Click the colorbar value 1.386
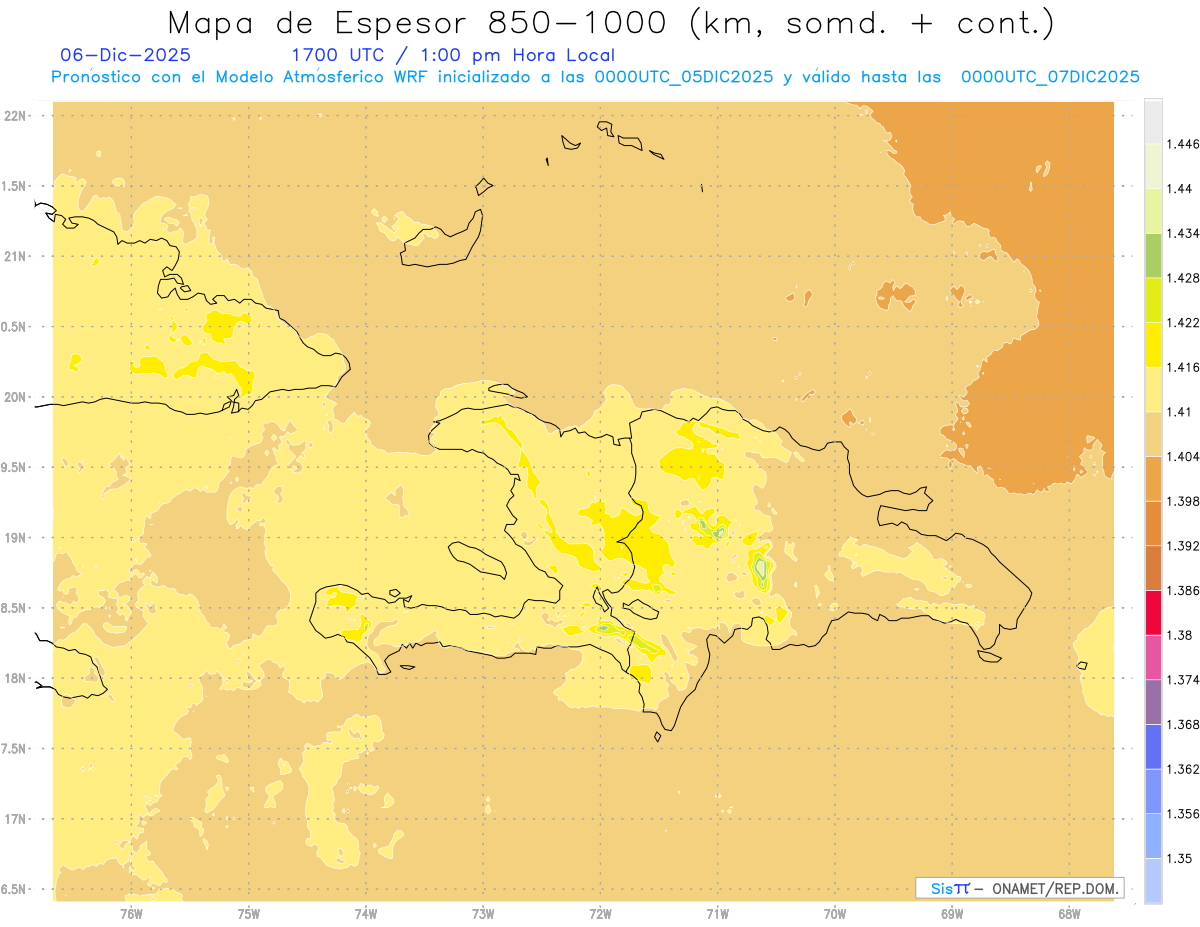Image resolution: width=1200 pixels, height=927 pixels. [1184, 591]
